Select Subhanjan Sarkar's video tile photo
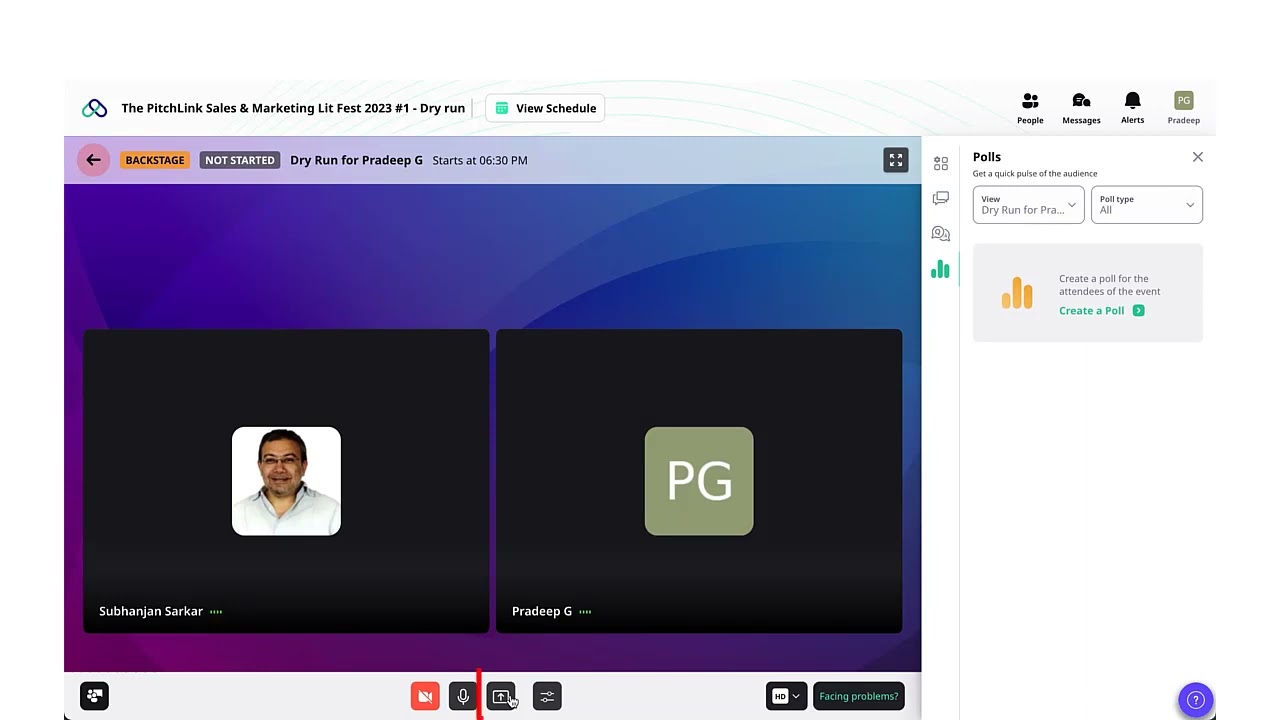Viewport: 1280px width, 720px height. (286, 481)
